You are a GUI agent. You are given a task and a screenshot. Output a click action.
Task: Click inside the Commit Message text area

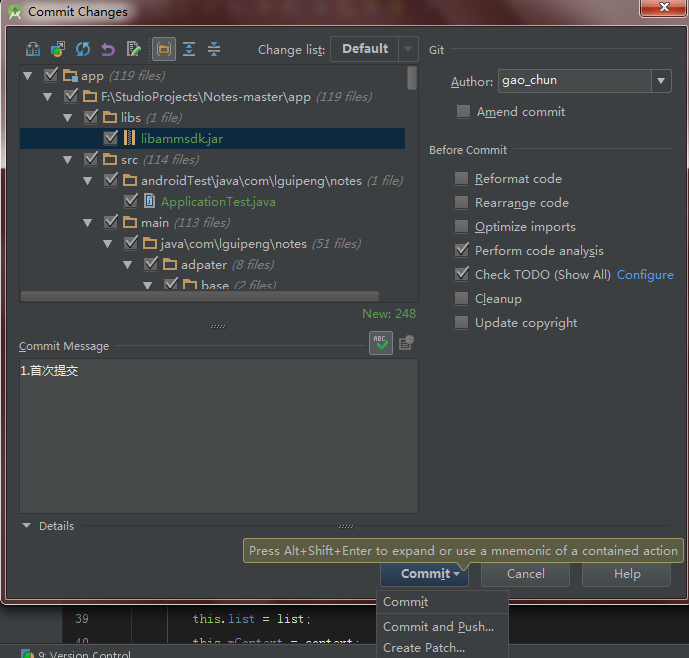coord(219,436)
